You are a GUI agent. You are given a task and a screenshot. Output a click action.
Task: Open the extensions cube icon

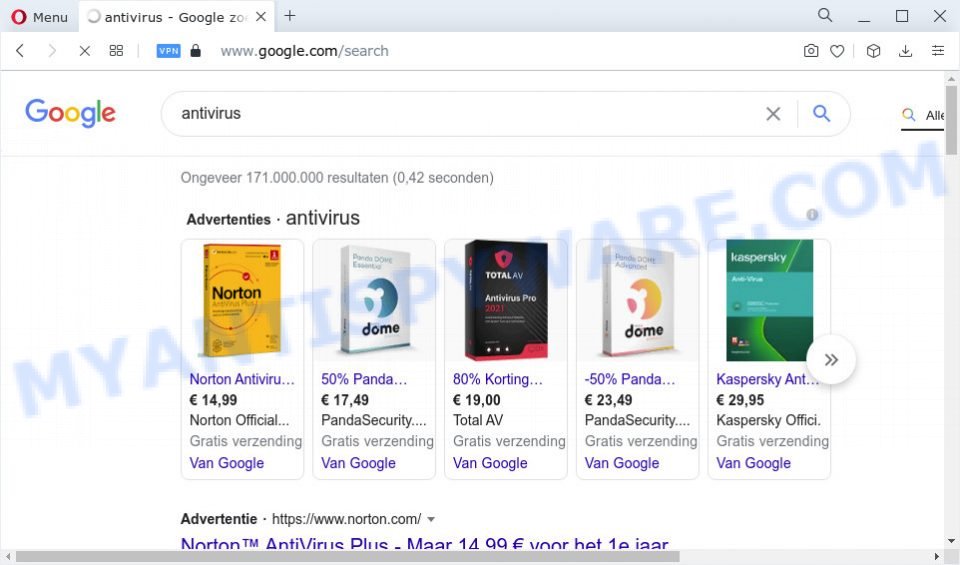tap(873, 51)
